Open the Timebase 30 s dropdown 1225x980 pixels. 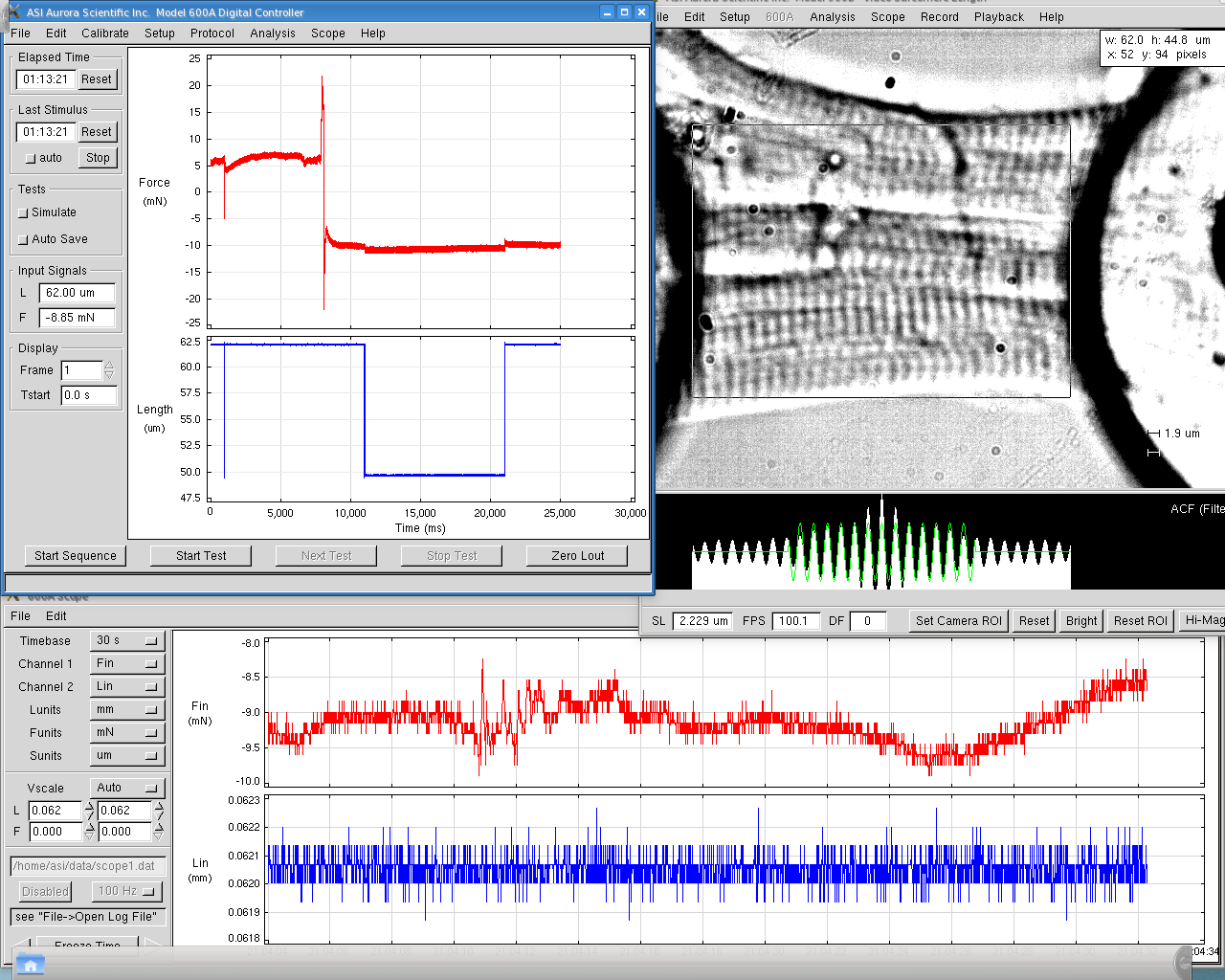127,640
